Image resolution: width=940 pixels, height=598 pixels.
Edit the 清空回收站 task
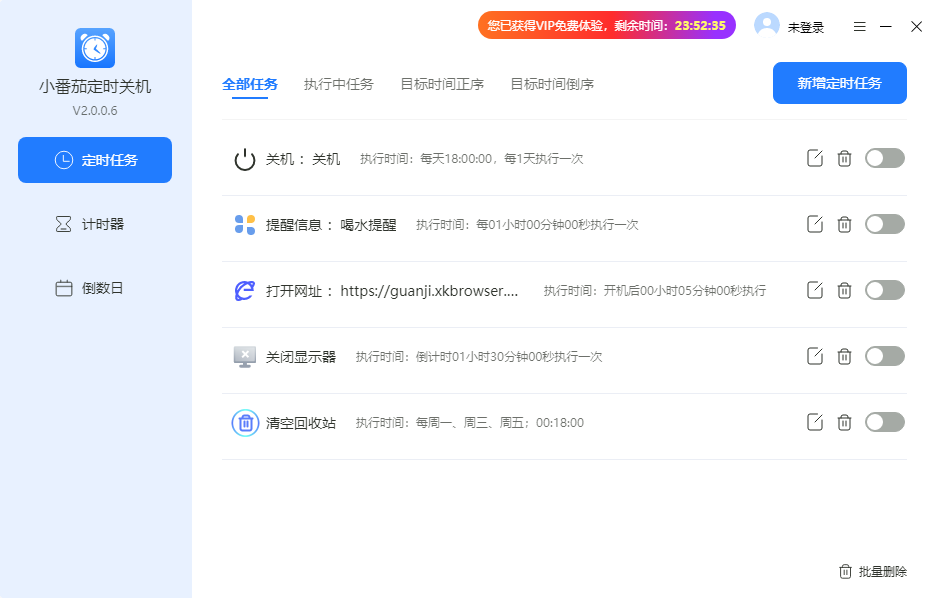pos(815,422)
